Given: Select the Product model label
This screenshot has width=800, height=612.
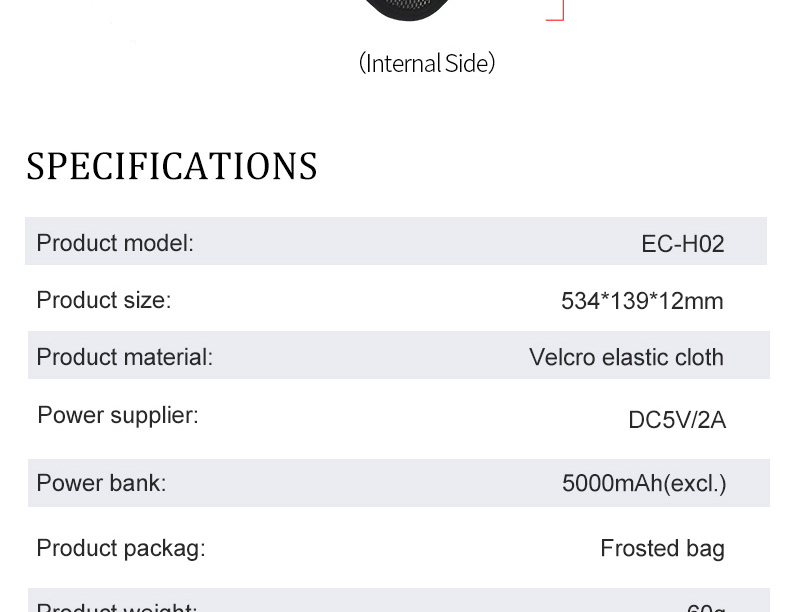Looking at the screenshot, I should point(115,243).
